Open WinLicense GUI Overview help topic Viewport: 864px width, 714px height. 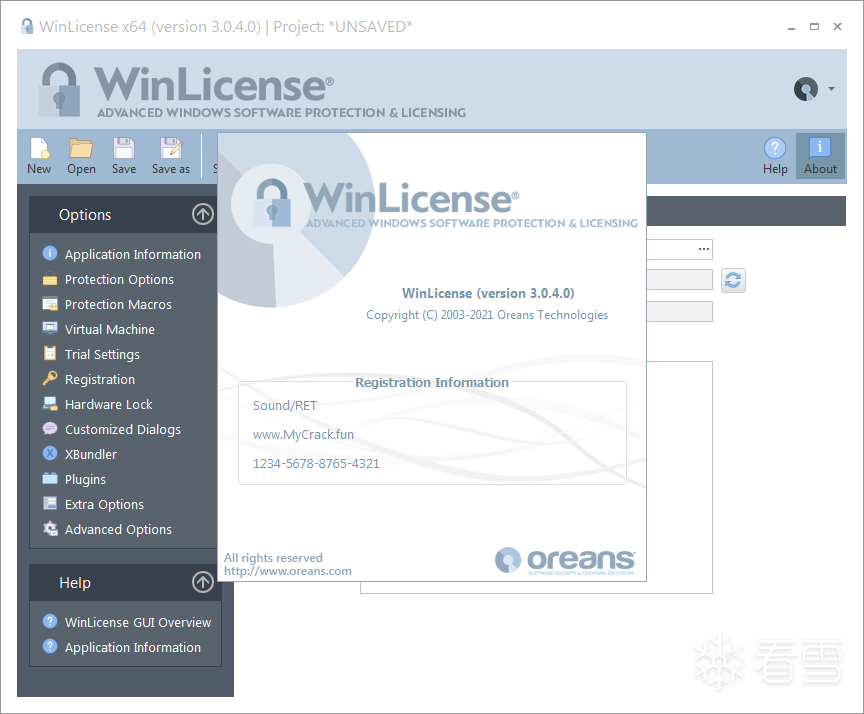pos(138,622)
